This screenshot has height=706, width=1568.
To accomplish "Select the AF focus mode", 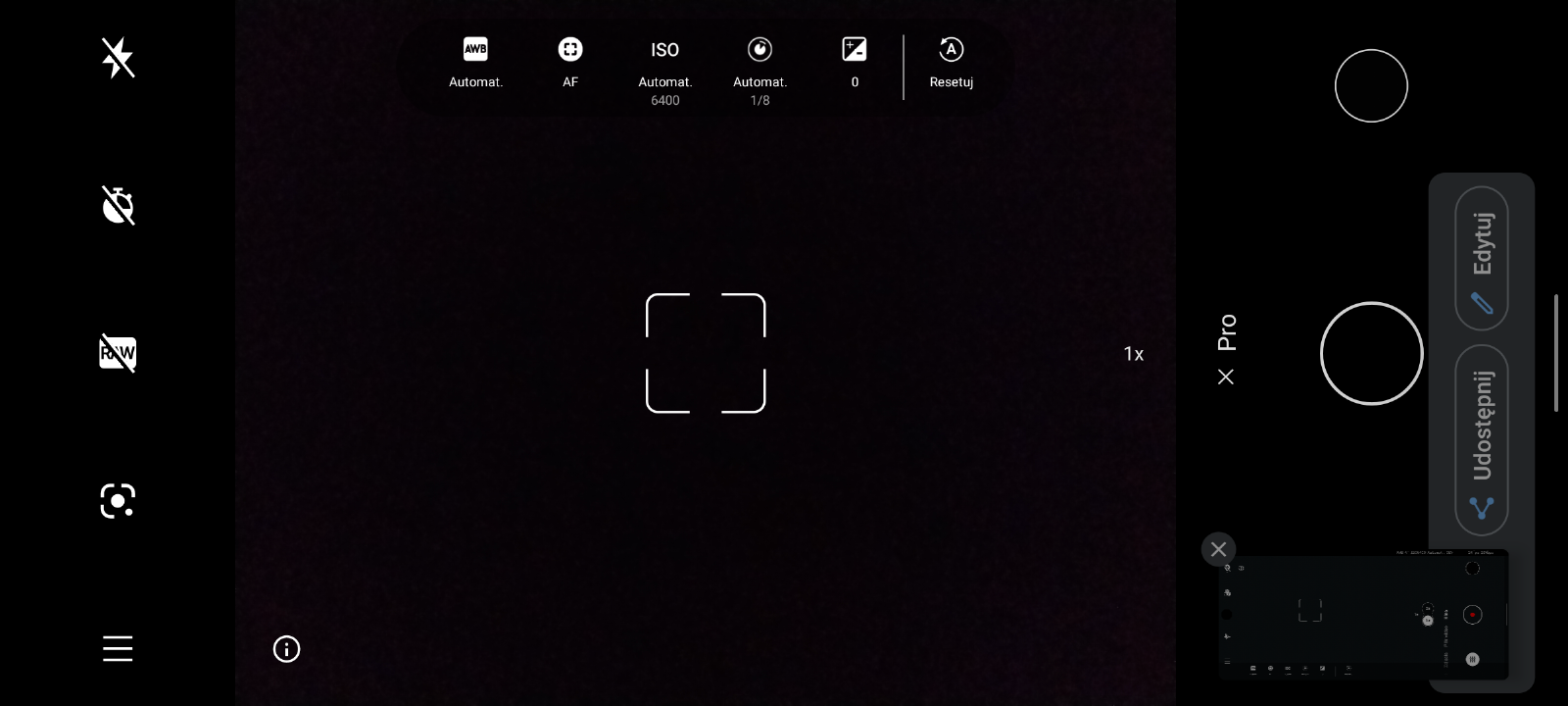I will 570,63.
